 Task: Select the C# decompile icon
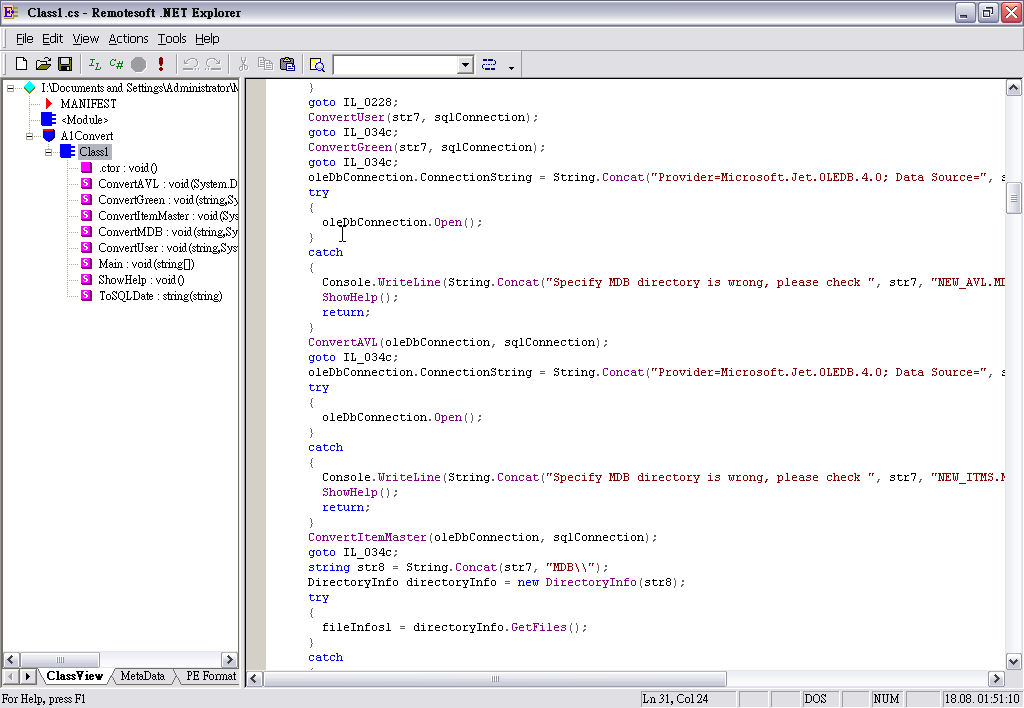[116, 64]
